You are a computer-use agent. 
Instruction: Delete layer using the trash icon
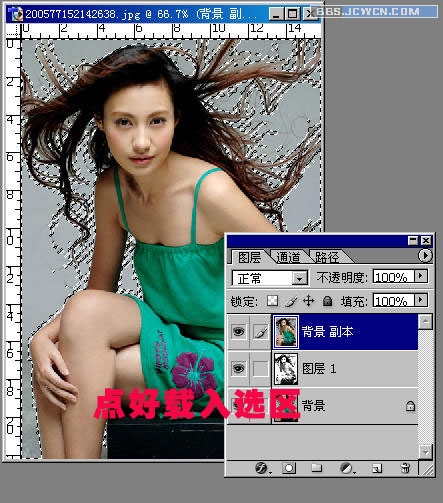coord(405,468)
